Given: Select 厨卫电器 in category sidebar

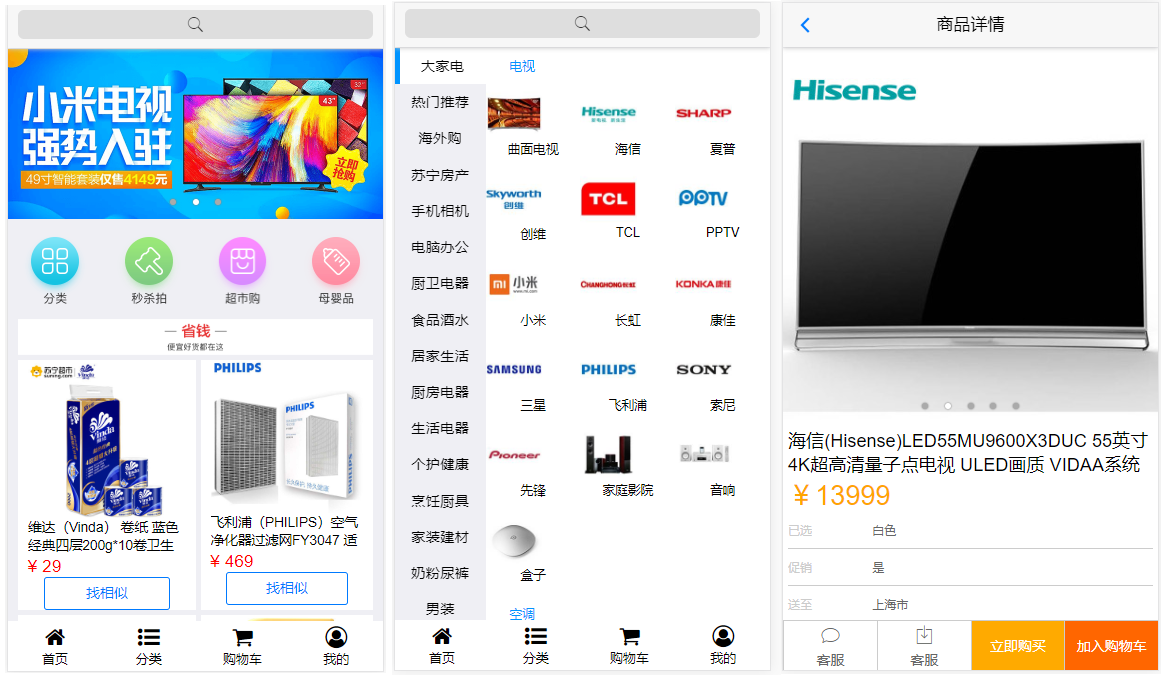Looking at the screenshot, I should (440, 283).
